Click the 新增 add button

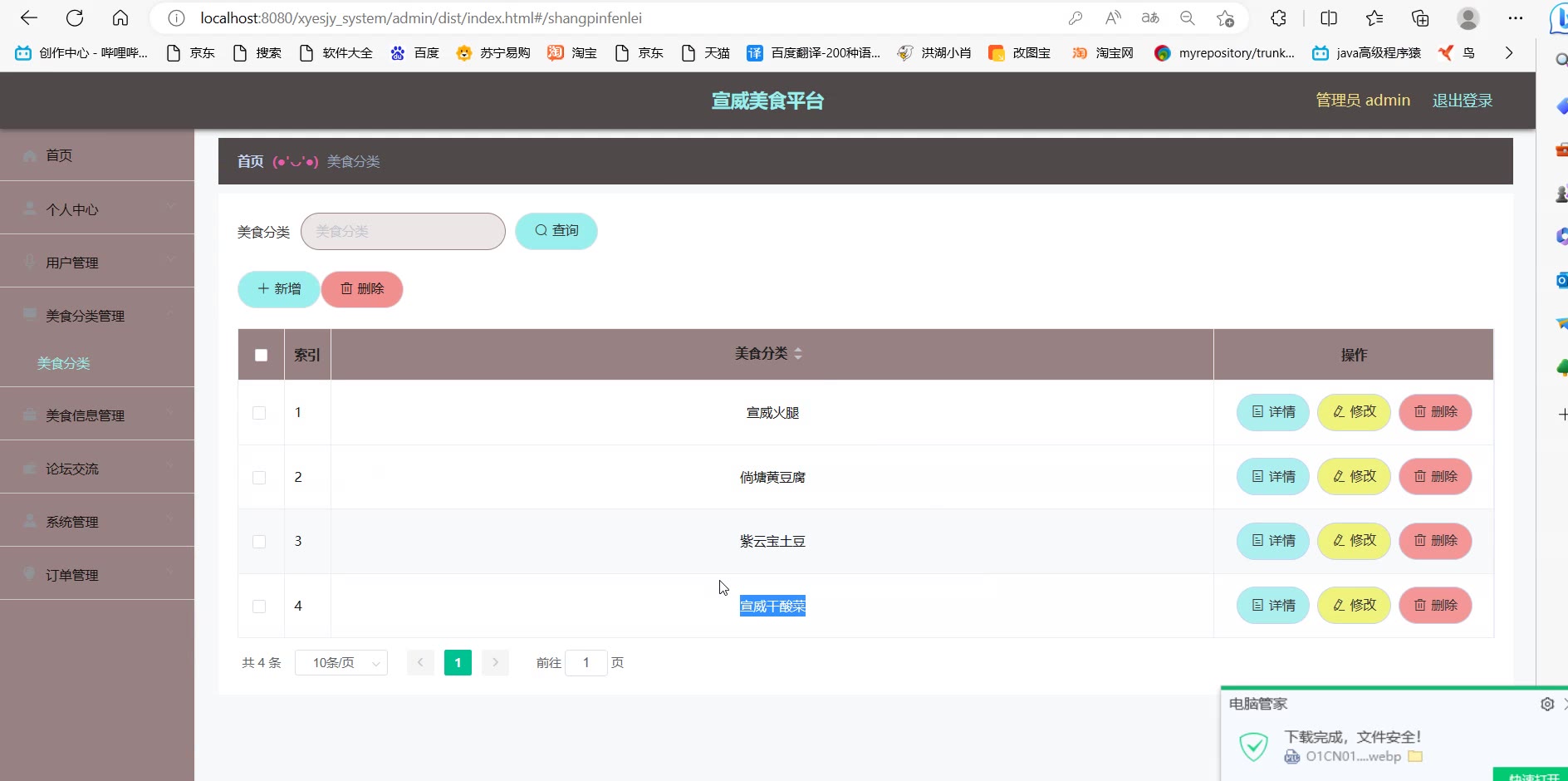click(279, 289)
